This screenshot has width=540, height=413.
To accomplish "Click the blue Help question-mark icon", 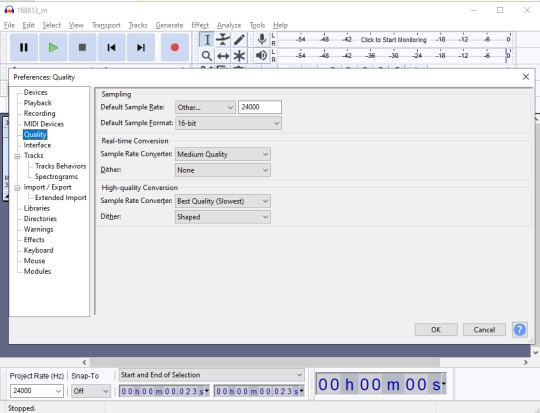I will pyautogui.click(x=520, y=330).
